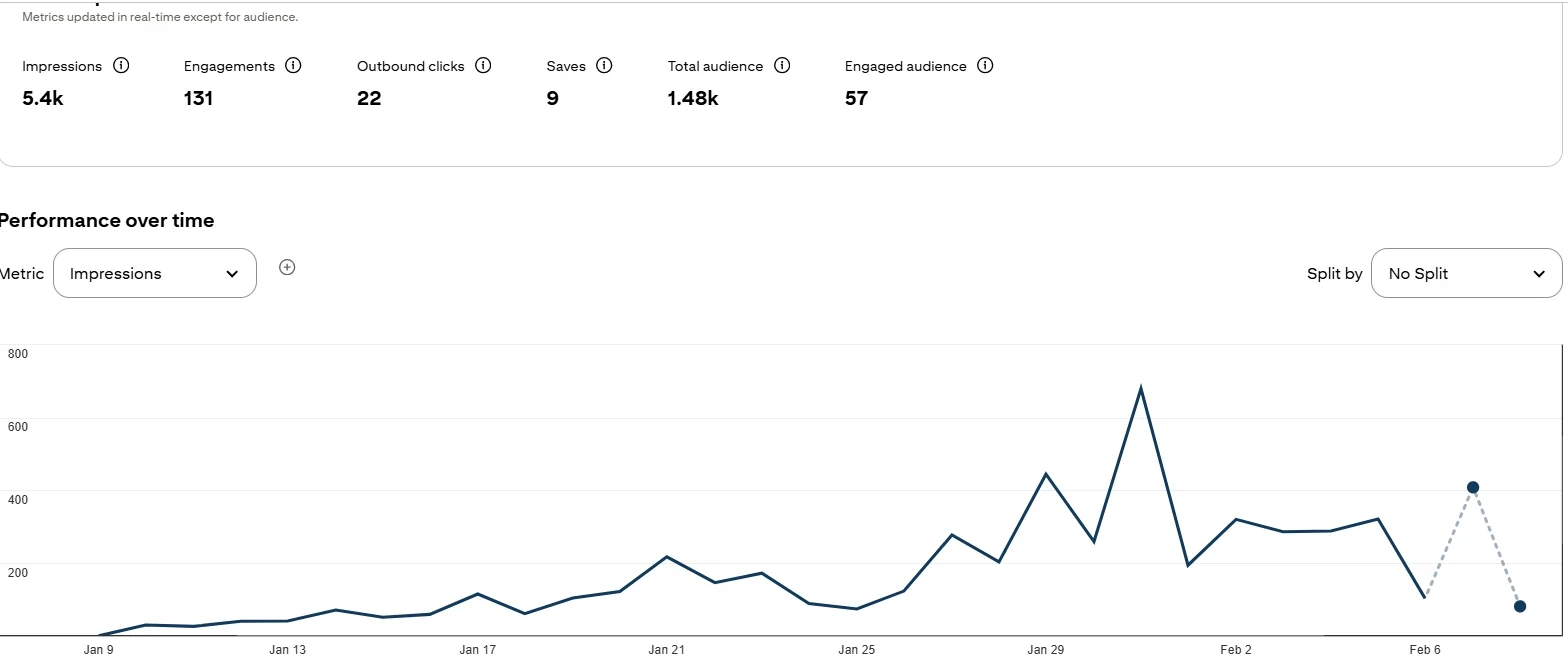Select the 5.4k impressions value
The height and width of the screenshot is (663, 1568).
click(43, 98)
